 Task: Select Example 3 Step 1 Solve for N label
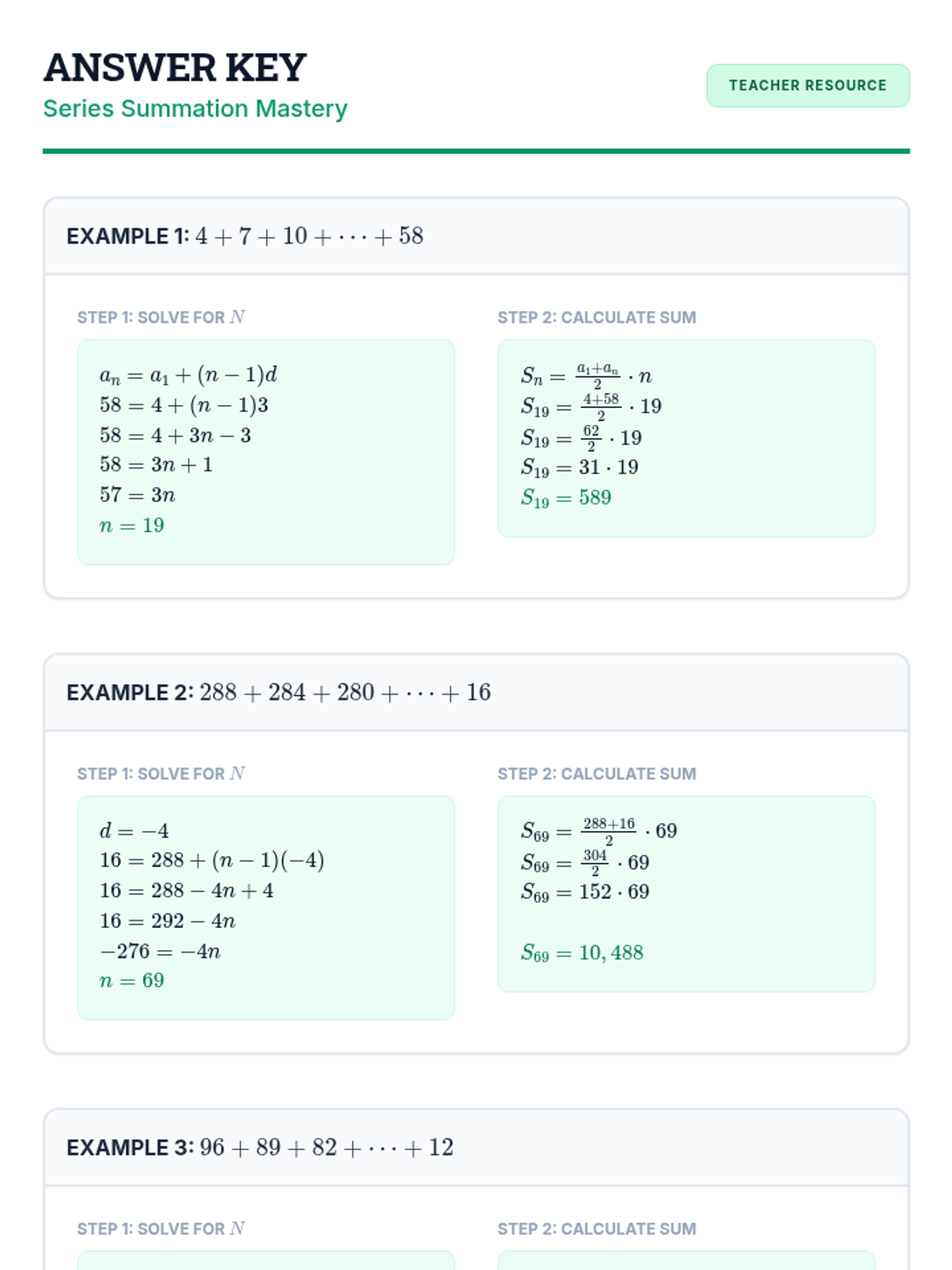pyautogui.click(x=161, y=1229)
